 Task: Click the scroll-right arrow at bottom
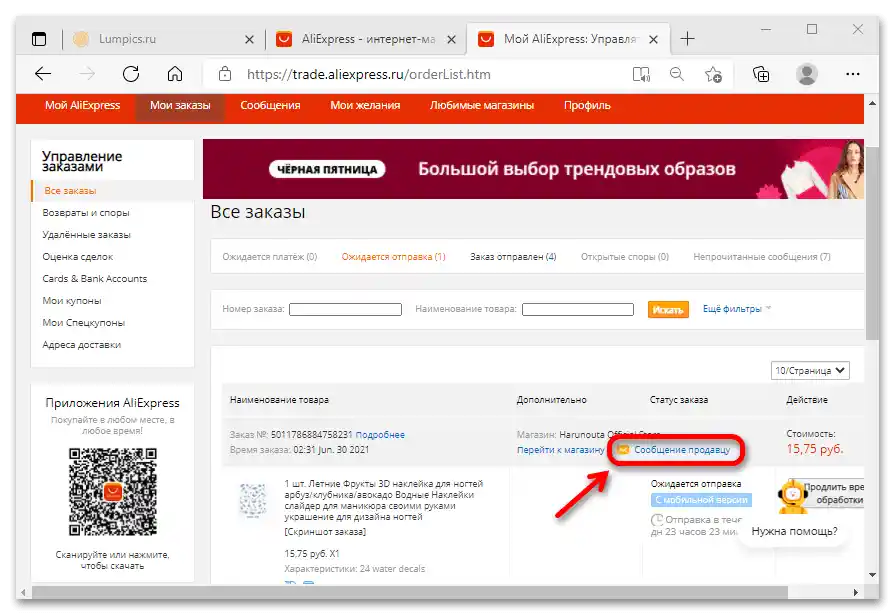click(x=855, y=593)
